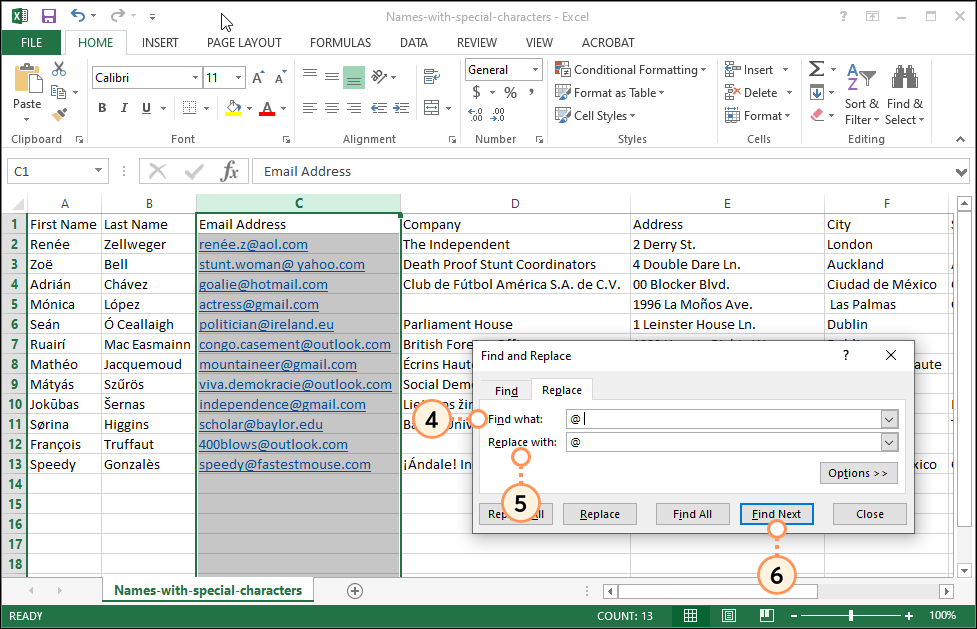977x629 pixels.
Task: Click the Cut scissors icon
Action: [59, 69]
